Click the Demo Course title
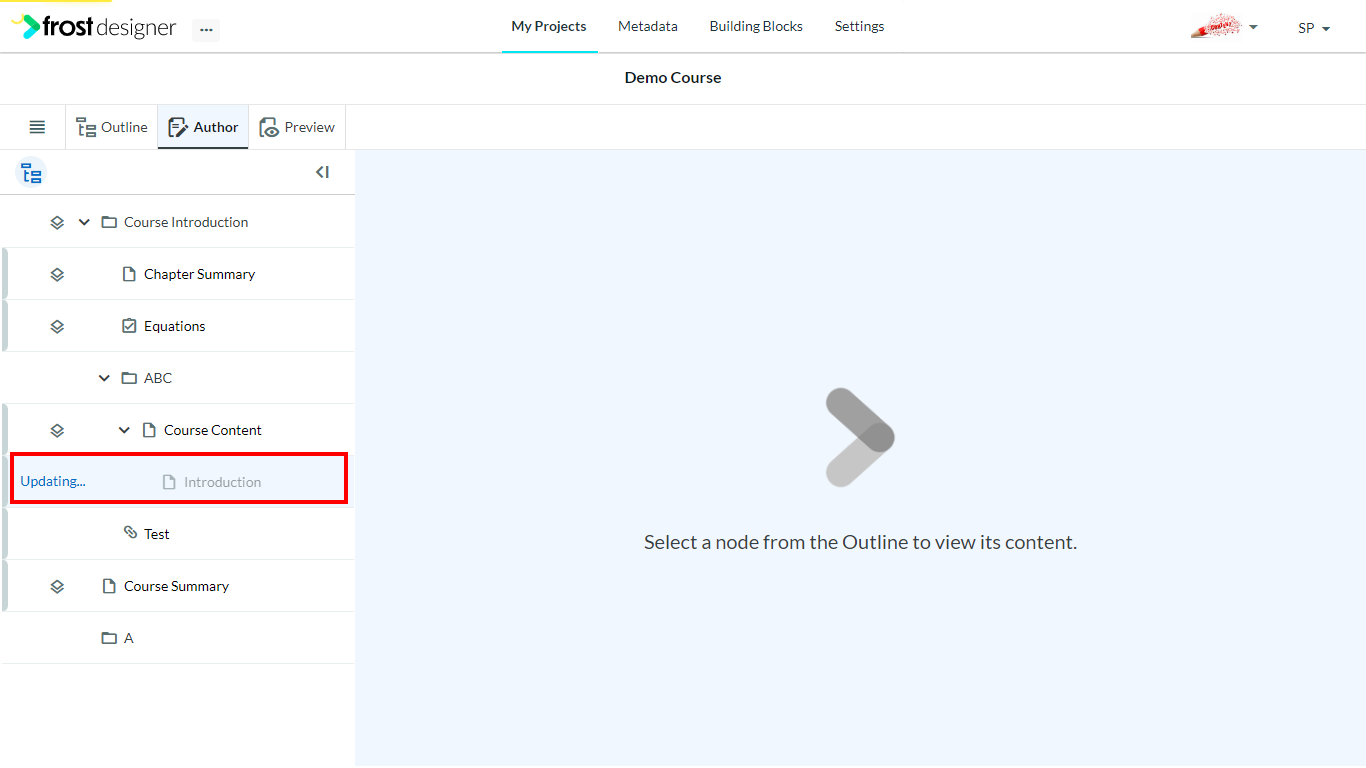Image resolution: width=1366 pixels, height=768 pixels. 673,78
